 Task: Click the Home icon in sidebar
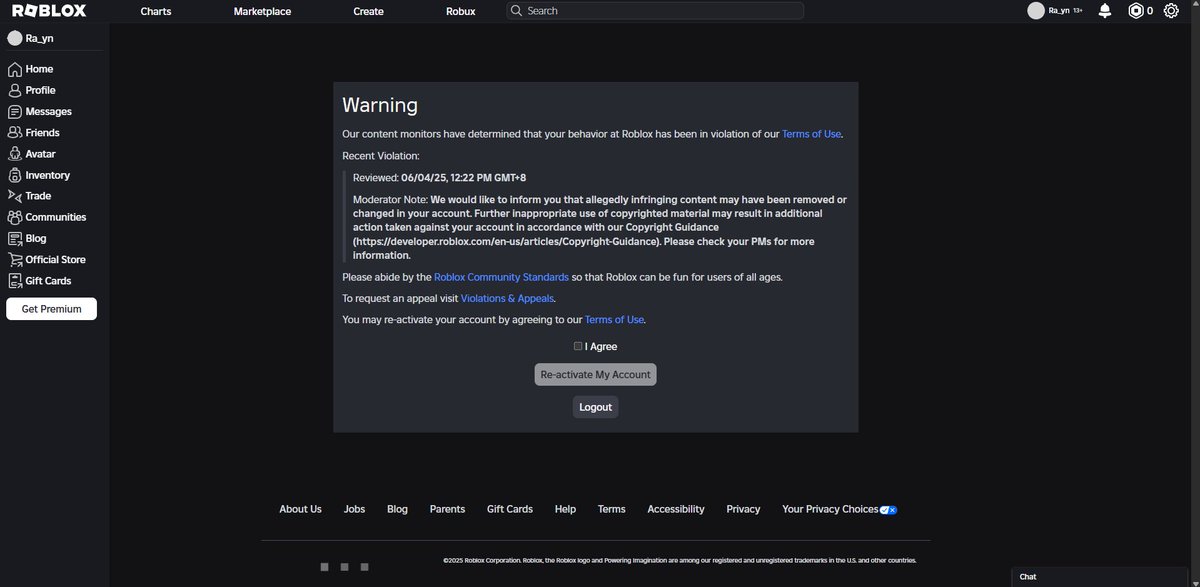pyautogui.click(x=15, y=69)
